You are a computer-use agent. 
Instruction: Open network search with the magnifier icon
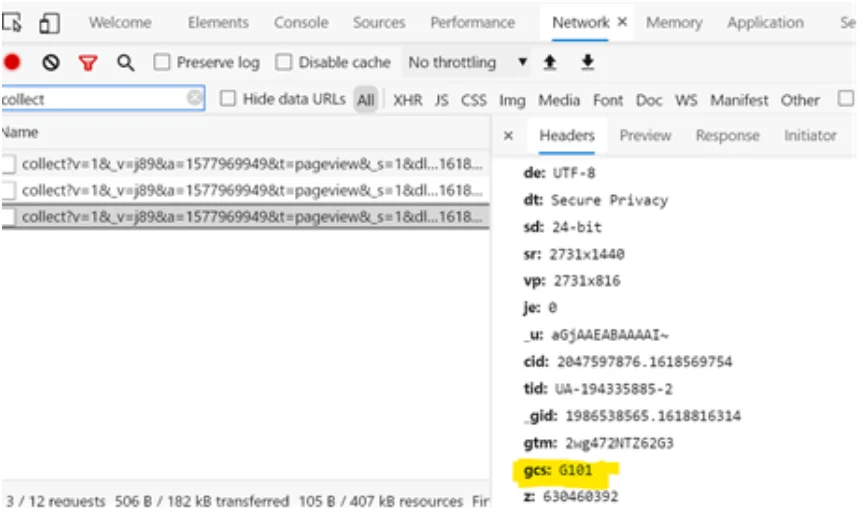125,63
